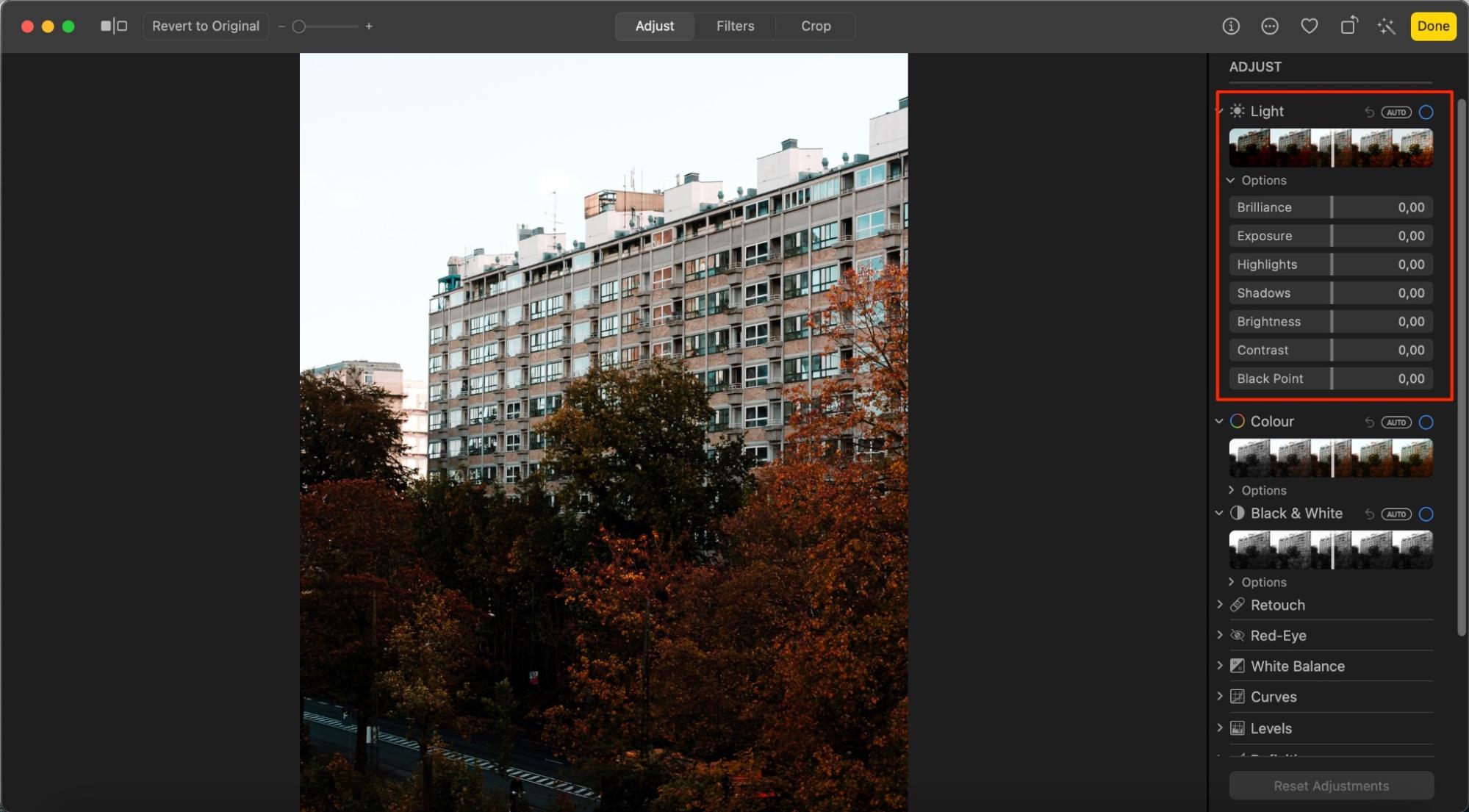Undo Black & White adjustments with the revert arrow
1469x812 pixels.
[x=1369, y=514]
